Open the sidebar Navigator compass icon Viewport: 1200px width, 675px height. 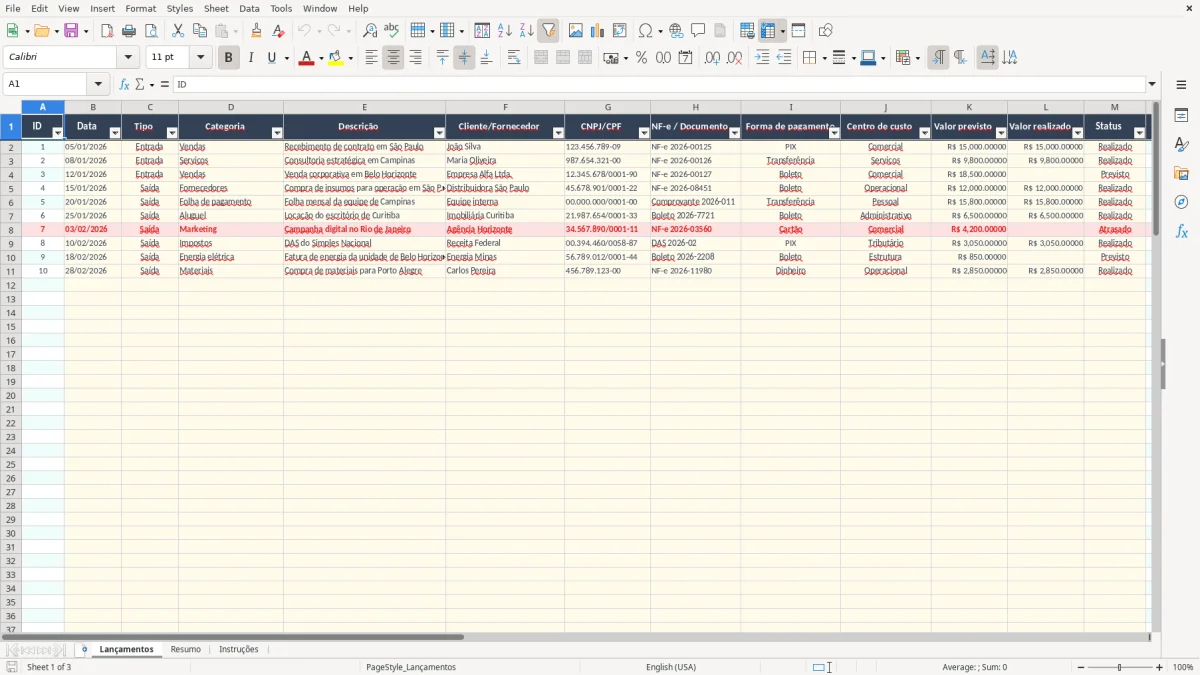click(x=1181, y=203)
